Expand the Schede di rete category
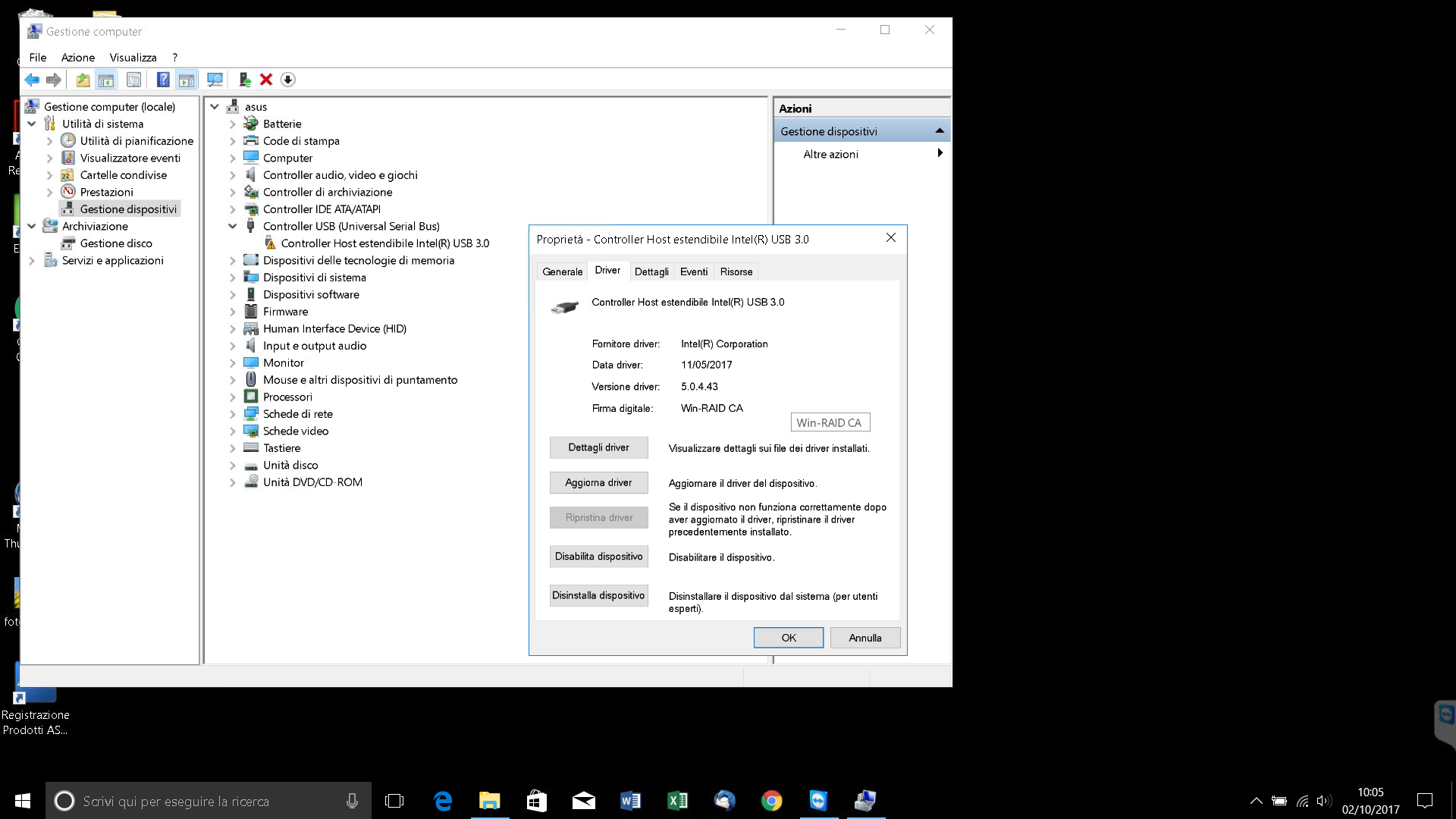1456x819 pixels. [233, 414]
